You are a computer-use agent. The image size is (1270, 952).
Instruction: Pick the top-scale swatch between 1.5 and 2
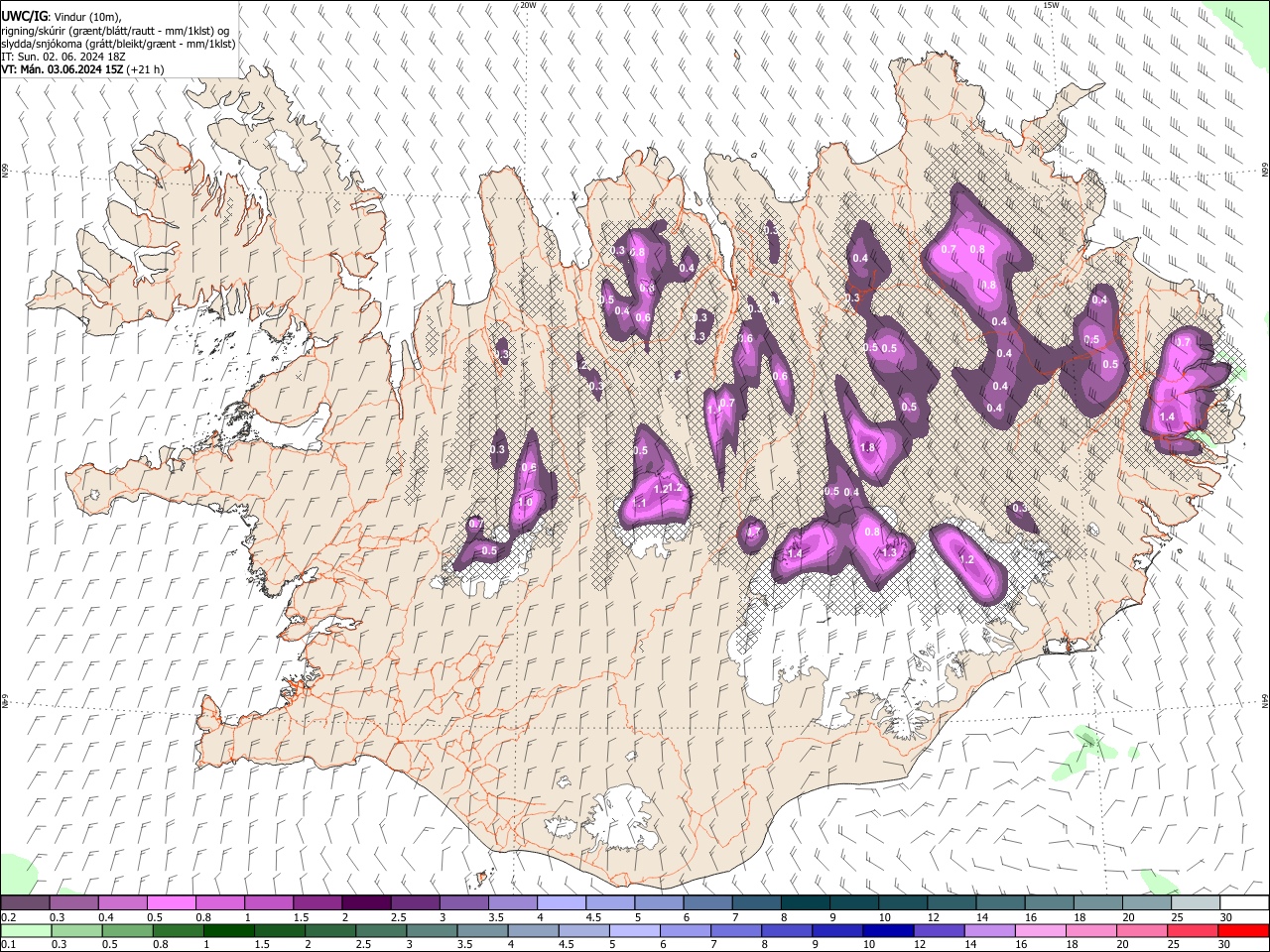[x=318, y=903]
